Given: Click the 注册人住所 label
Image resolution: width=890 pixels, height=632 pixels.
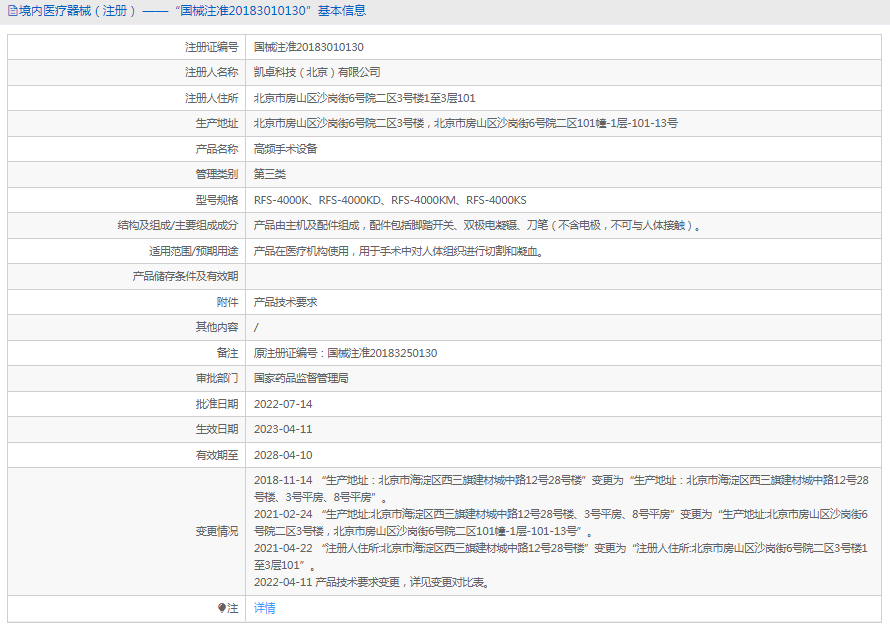Looking at the screenshot, I should 212,98.
